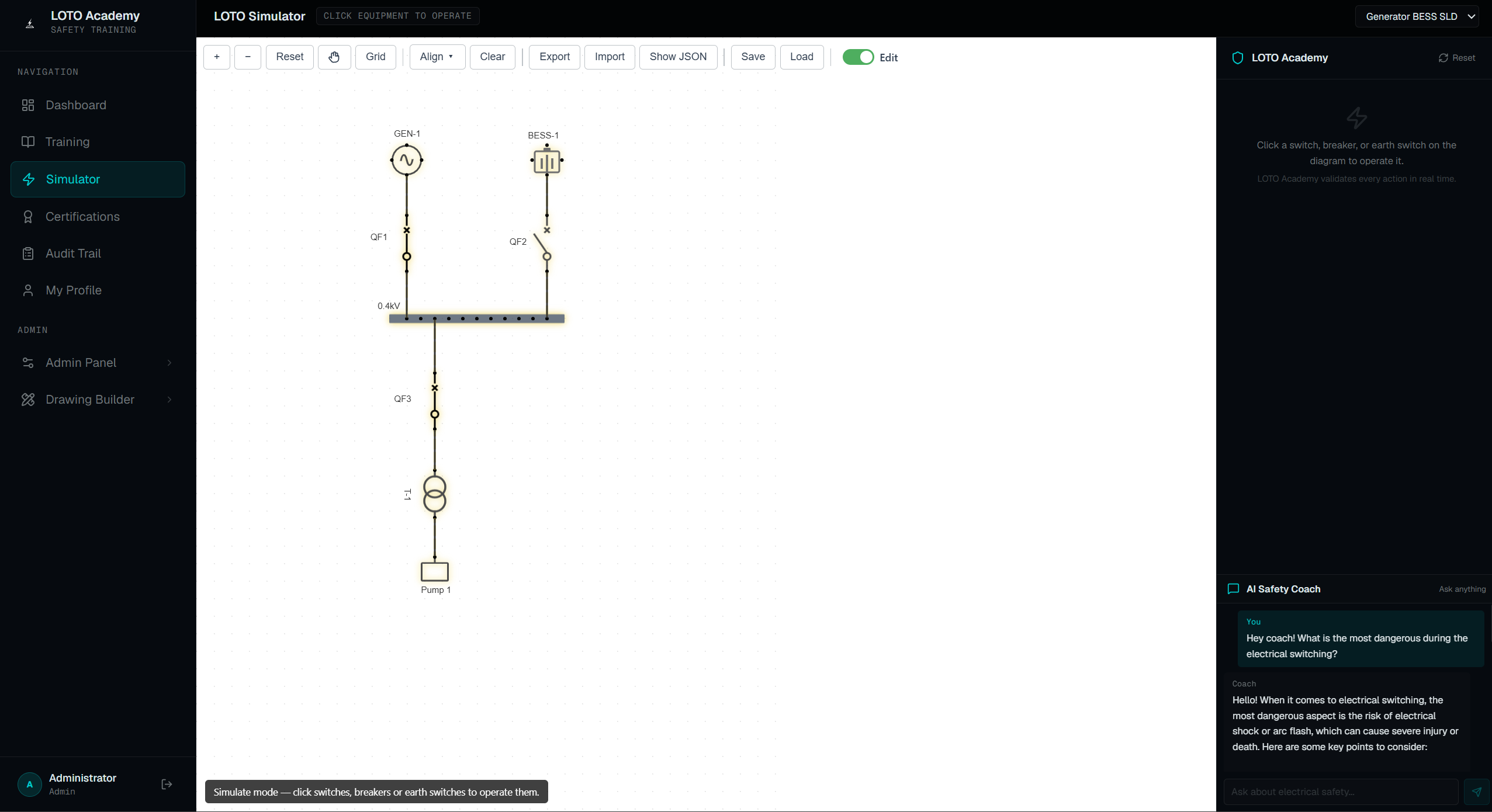The height and width of the screenshot is (812, 1492).
Task: Operate the QF1 circuit breaker
Action: point(407,243)
